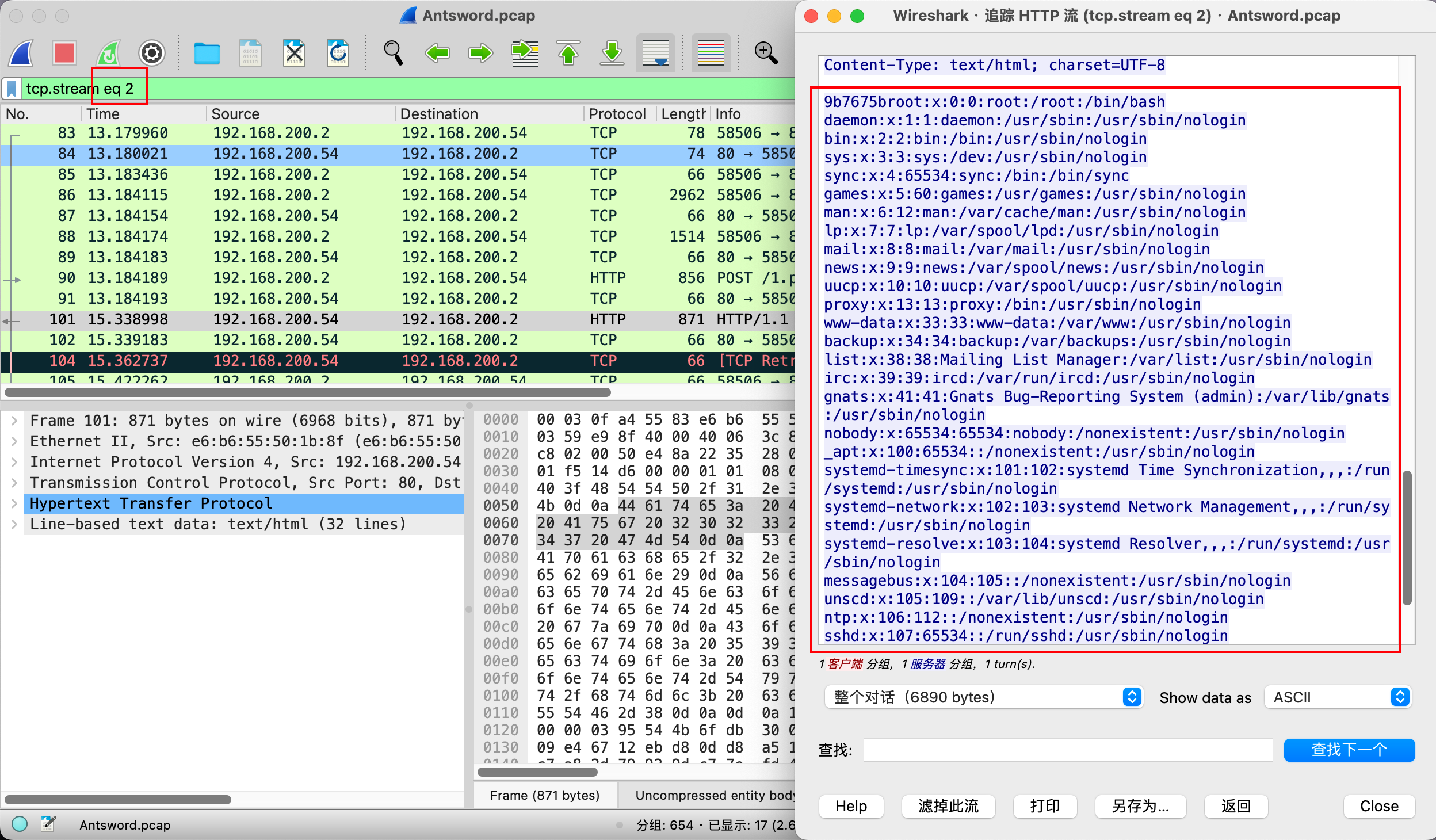Click the HTTP stream vertical scrollbar thumb
This screenshot has height=840, width=1436.
click(x=1407, y=538)
